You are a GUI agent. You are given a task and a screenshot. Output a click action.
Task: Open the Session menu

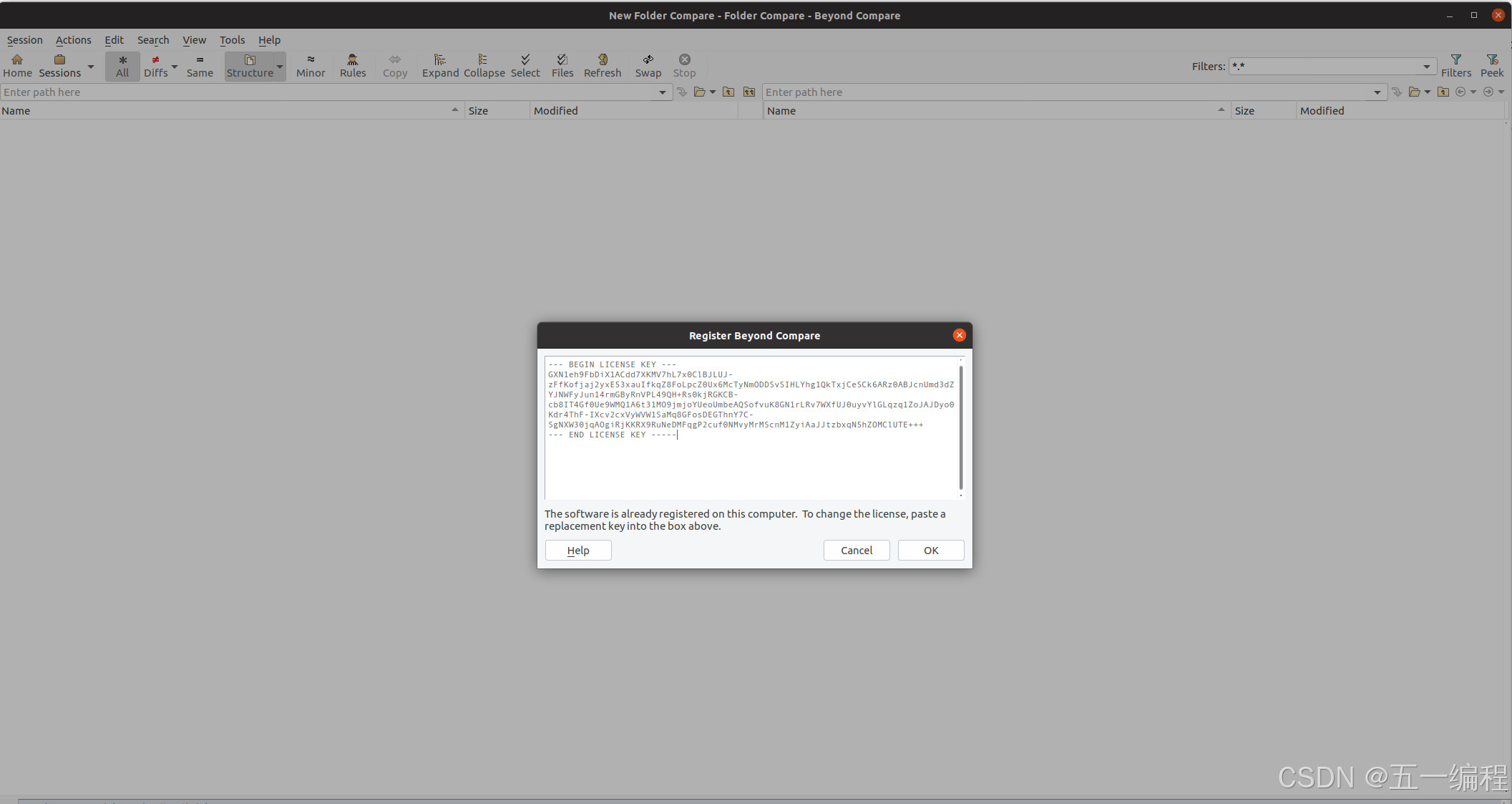point(25,40)
